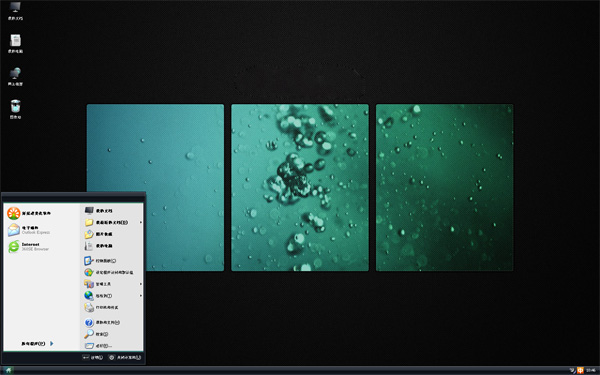Screen dimensions: 600x375
Task: Open the document-page icon on the desktop
Action: [15, 43]
